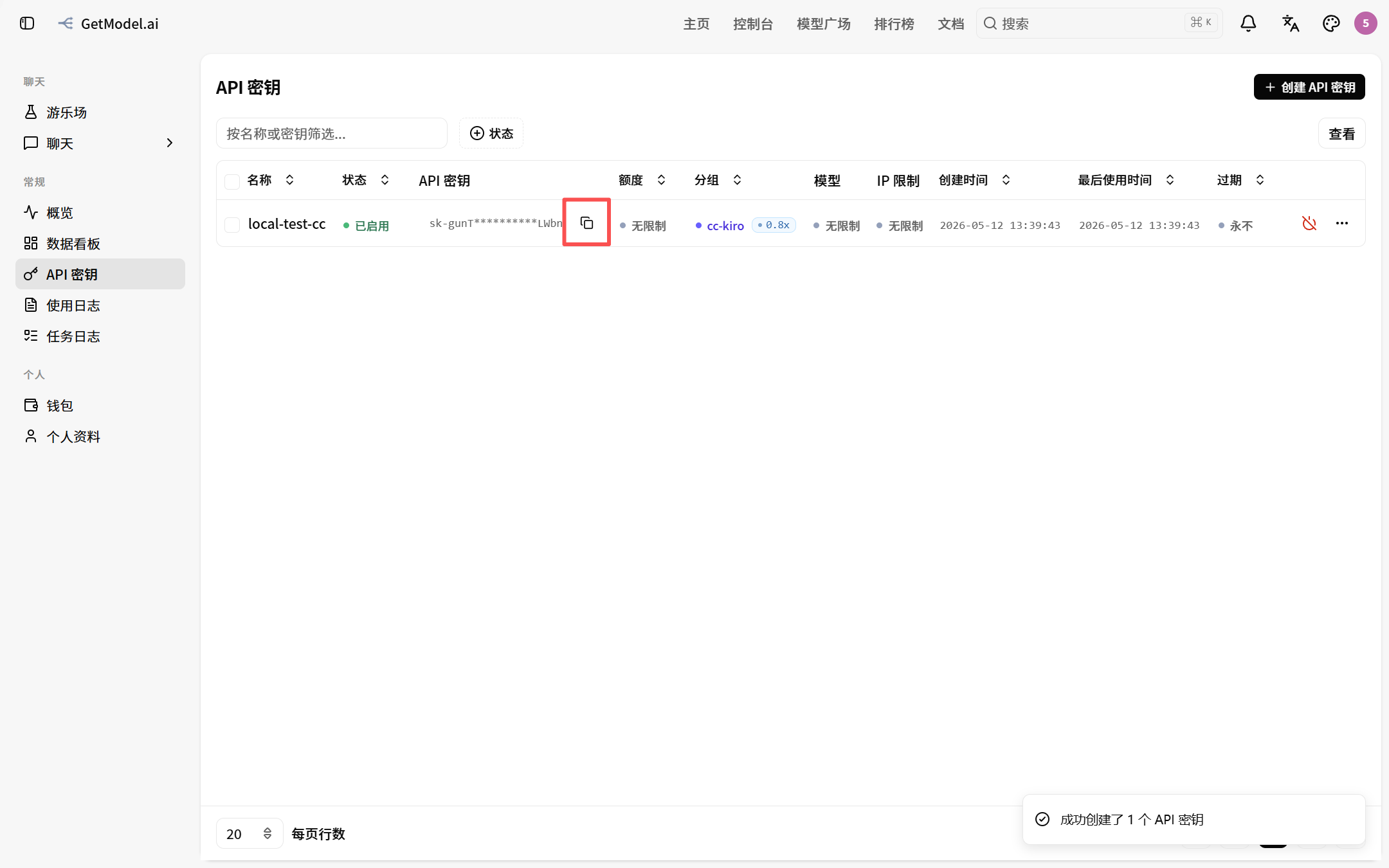Open Task Logs (任务日志) in sidebar

(x=100, y=336)
